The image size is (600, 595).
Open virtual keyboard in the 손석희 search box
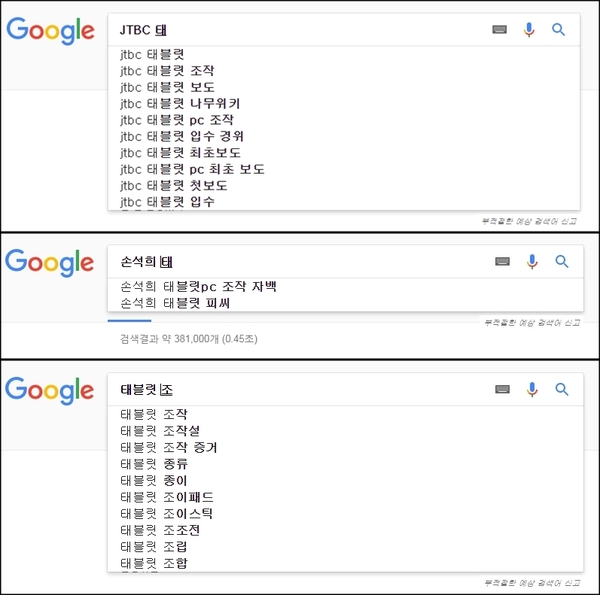pos(502,261)
